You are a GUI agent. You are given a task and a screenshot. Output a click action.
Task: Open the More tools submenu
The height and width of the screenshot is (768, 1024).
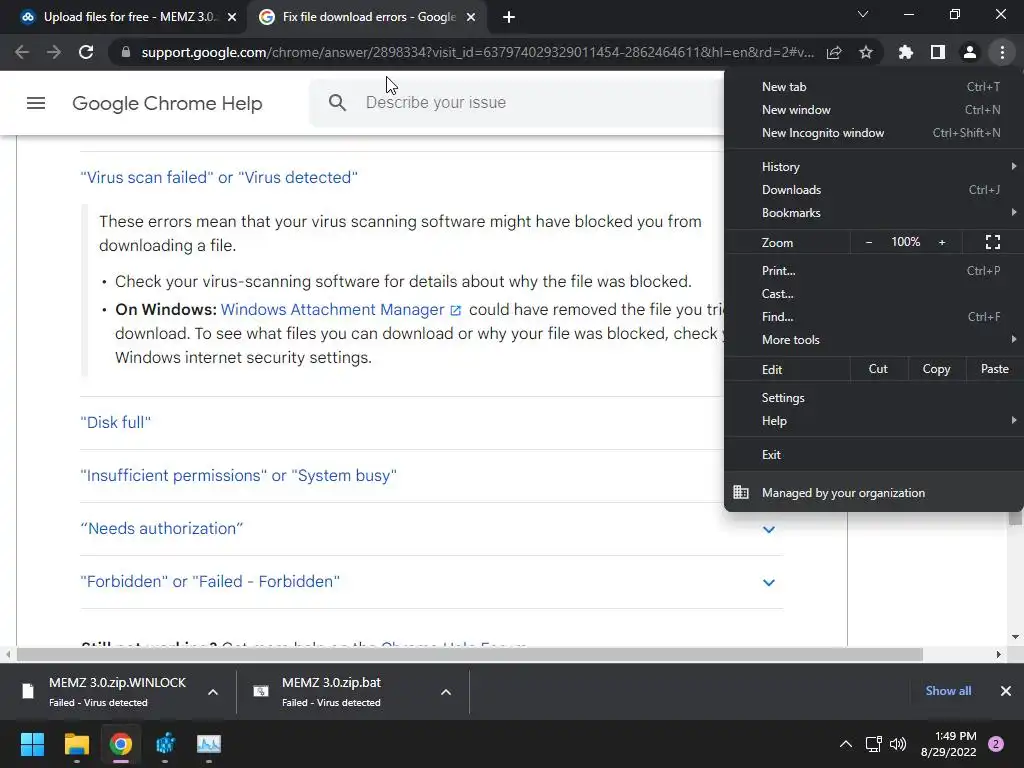(874, 340)
